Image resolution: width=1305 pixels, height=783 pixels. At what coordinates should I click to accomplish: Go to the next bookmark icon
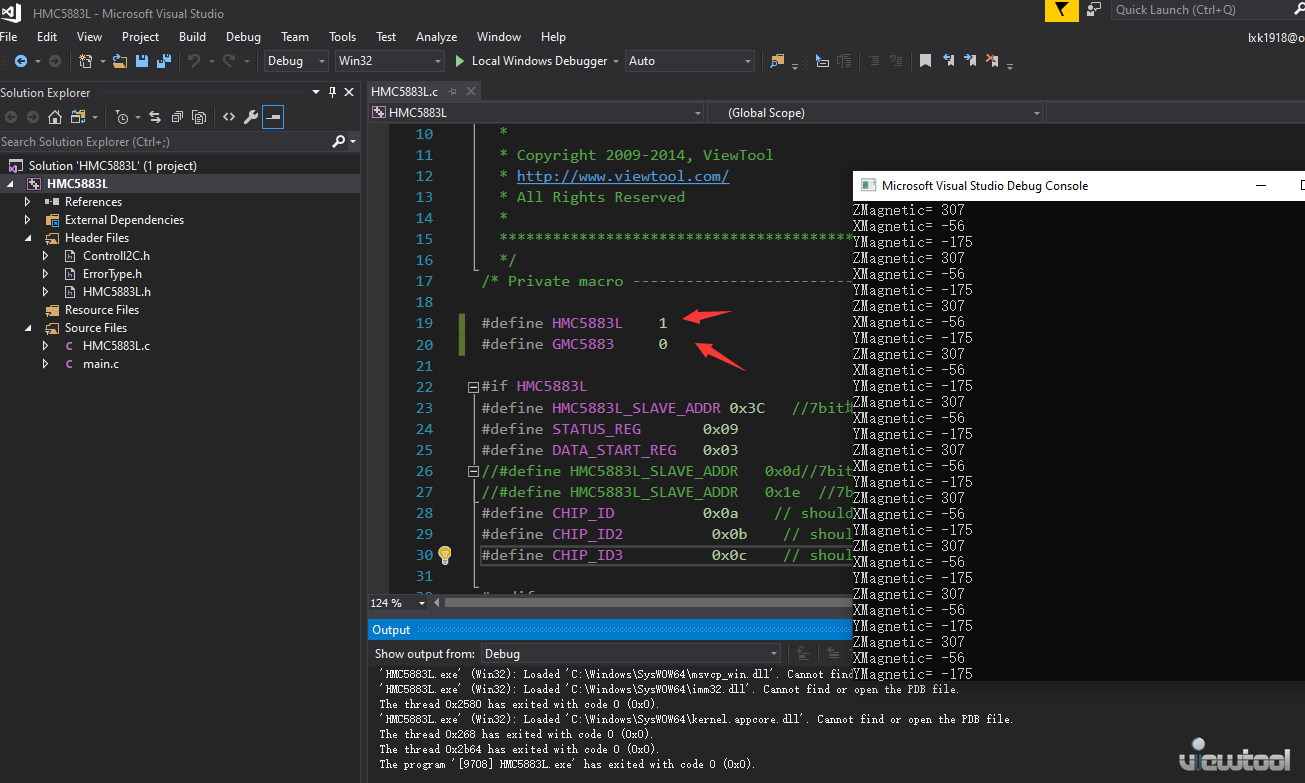coord(970,61)
